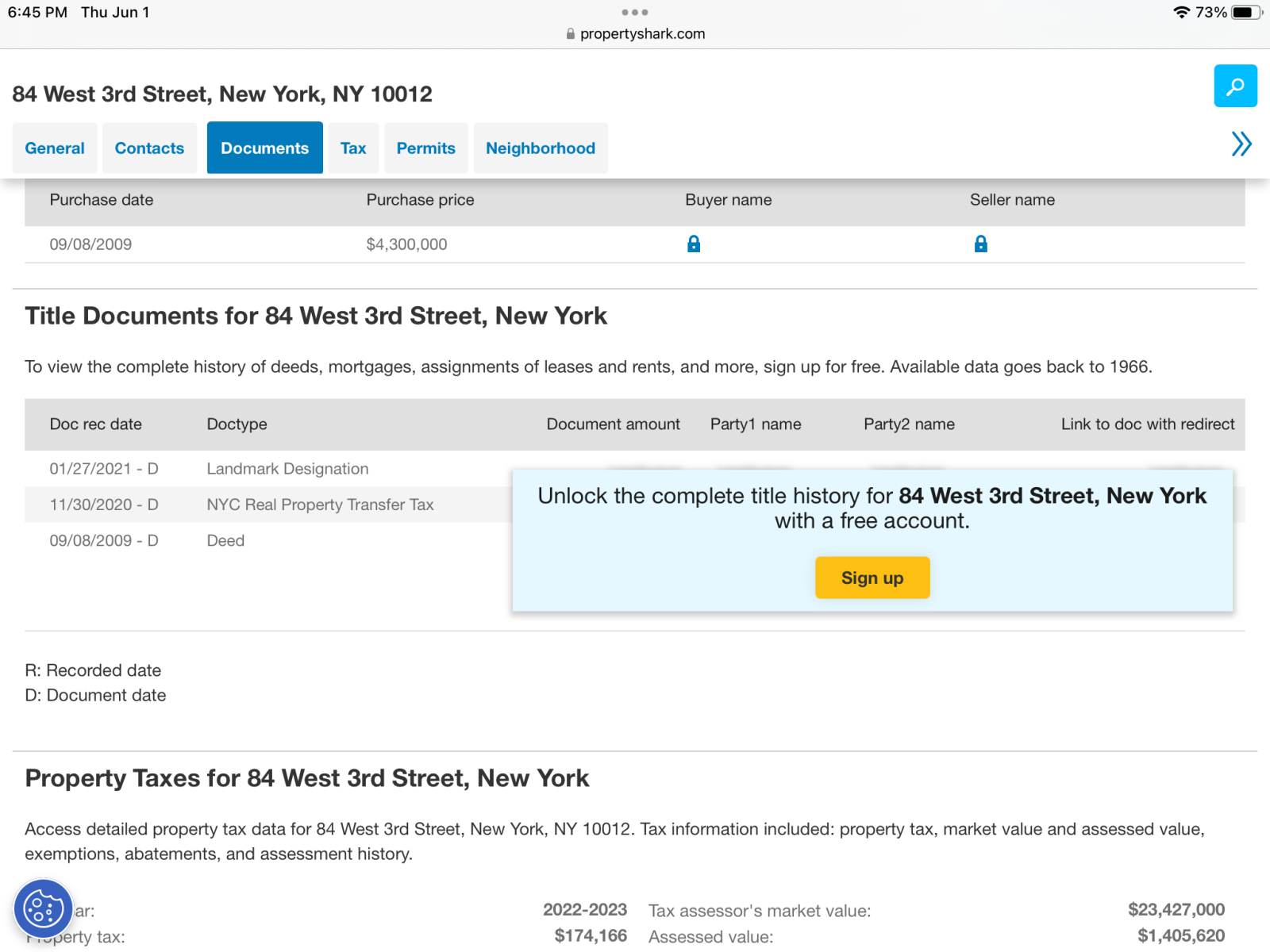Tap the address bar padlock icon

pyautogui.click(x=570, y=34)
